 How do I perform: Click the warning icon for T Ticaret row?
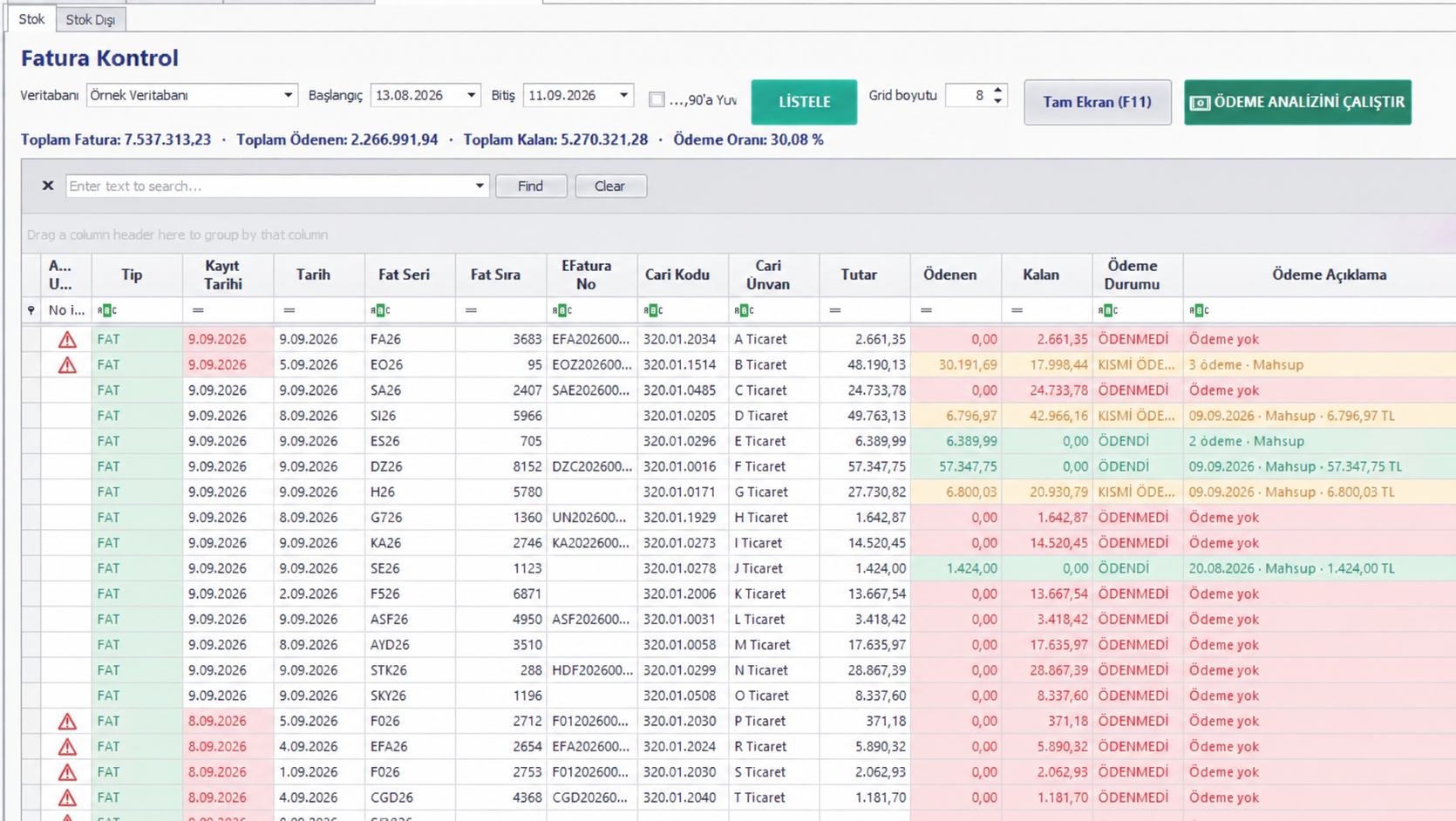tap(67, 797)
